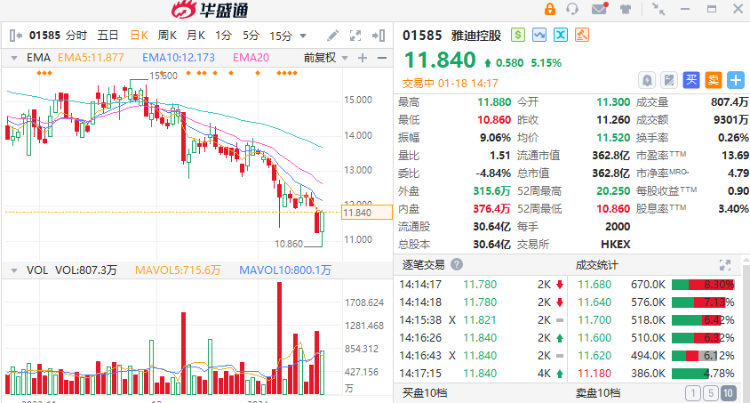Click the 11.840 current price tag on axis
Viewport: 750px width, 403px height.
tap(366, 213)
